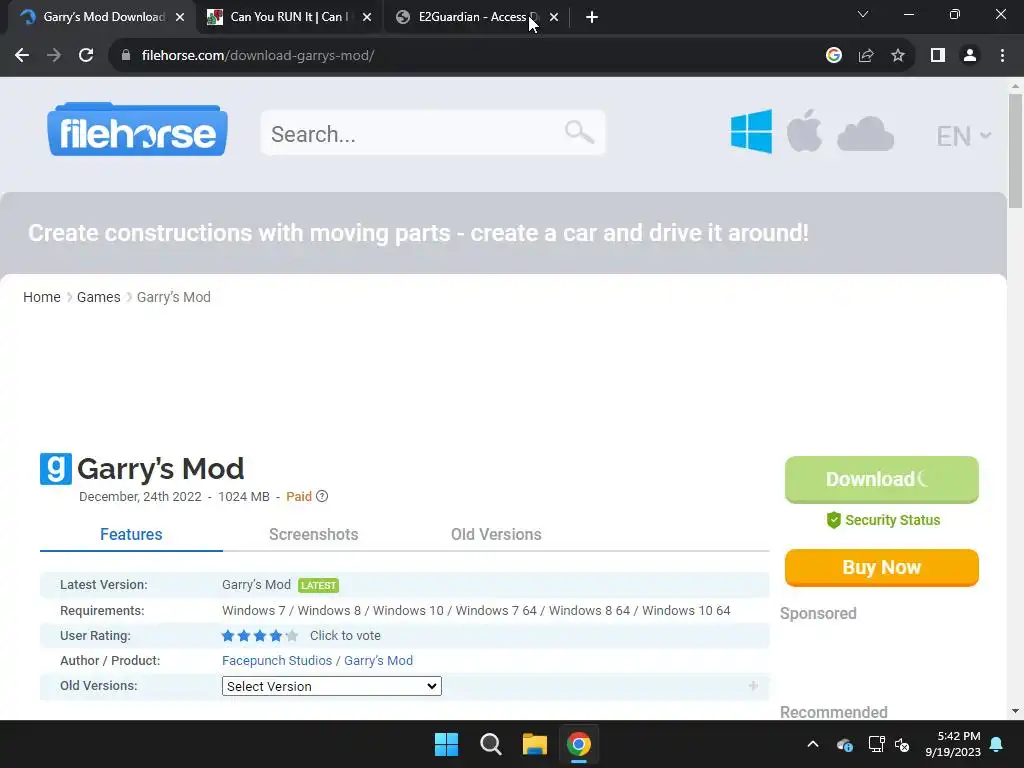This screenshot has height=768, width=1024.
Task: Rate with the first star
Action: tap(228, 635)
